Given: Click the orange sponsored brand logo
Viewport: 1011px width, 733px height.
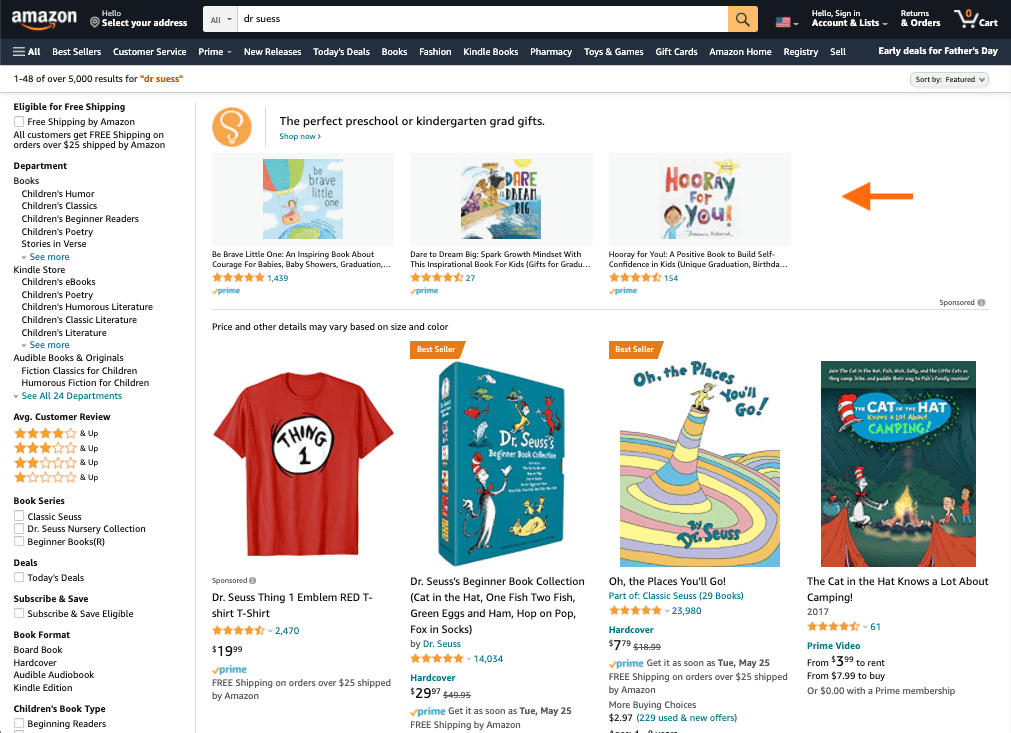Looking at the screenshot, I should [x=232, y=127].
